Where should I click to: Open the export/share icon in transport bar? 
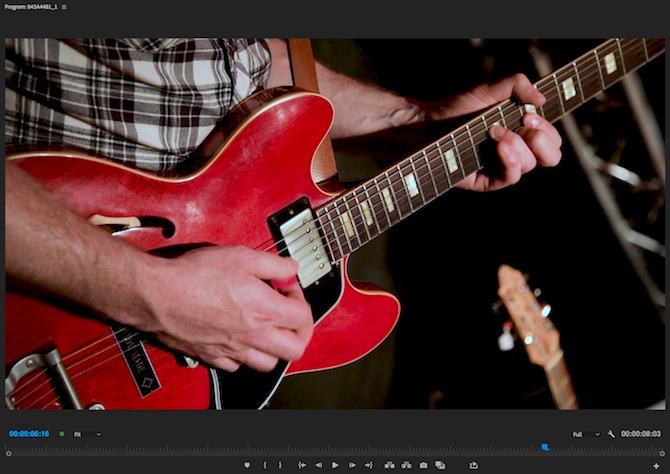click(473, 465)
